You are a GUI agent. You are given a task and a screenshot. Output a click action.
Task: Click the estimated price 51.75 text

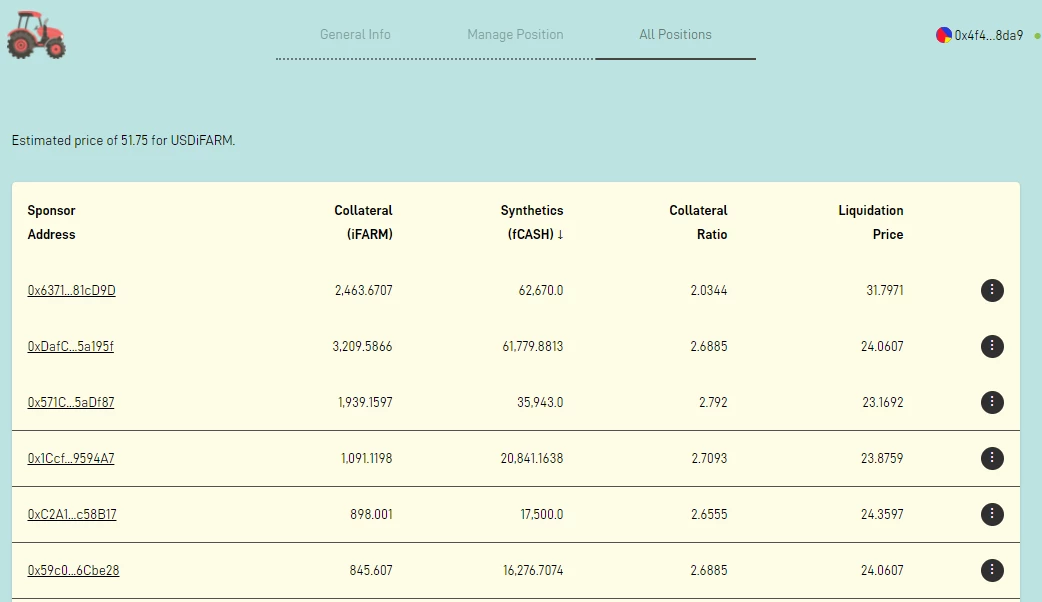tap(123, 140)
